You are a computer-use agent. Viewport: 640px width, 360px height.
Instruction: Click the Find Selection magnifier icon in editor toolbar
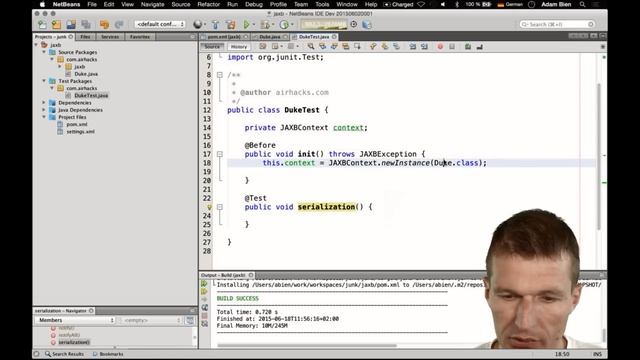point(311,47)
